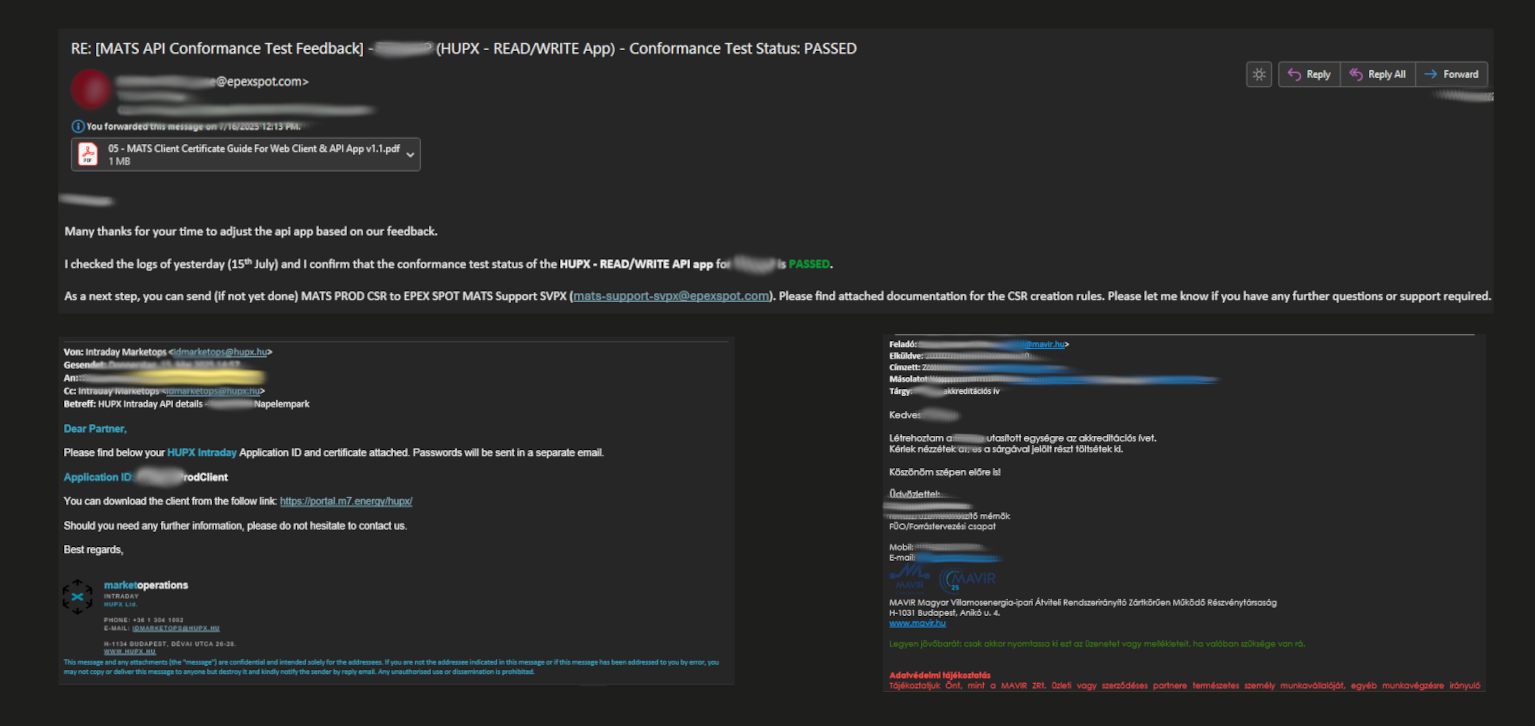
Task: Click the green PASSED status word
Action: click(x=810, y=264)
